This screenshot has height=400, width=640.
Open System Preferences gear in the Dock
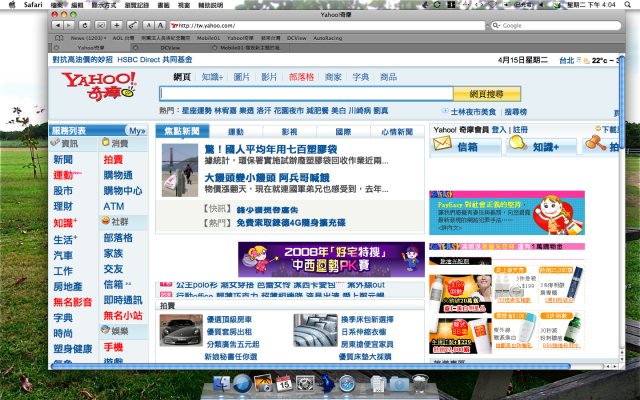(305, 384)
